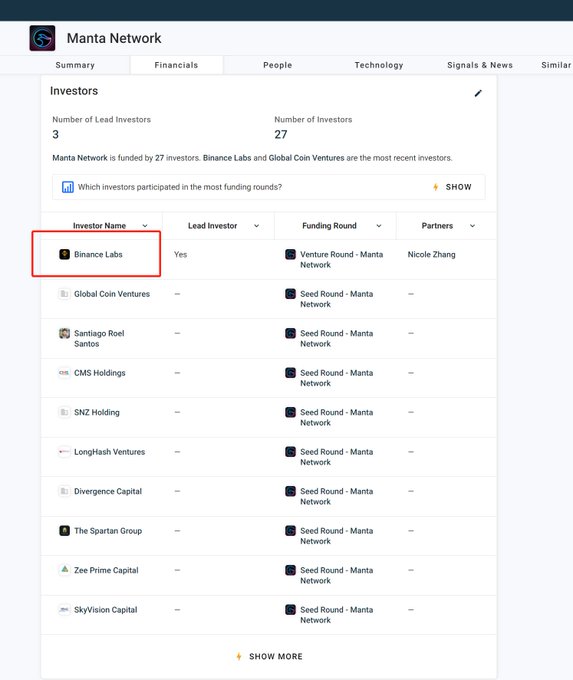The image size is (573, 680).
Task: Switch to the Summary tab
Action: (x=75, y=65)
